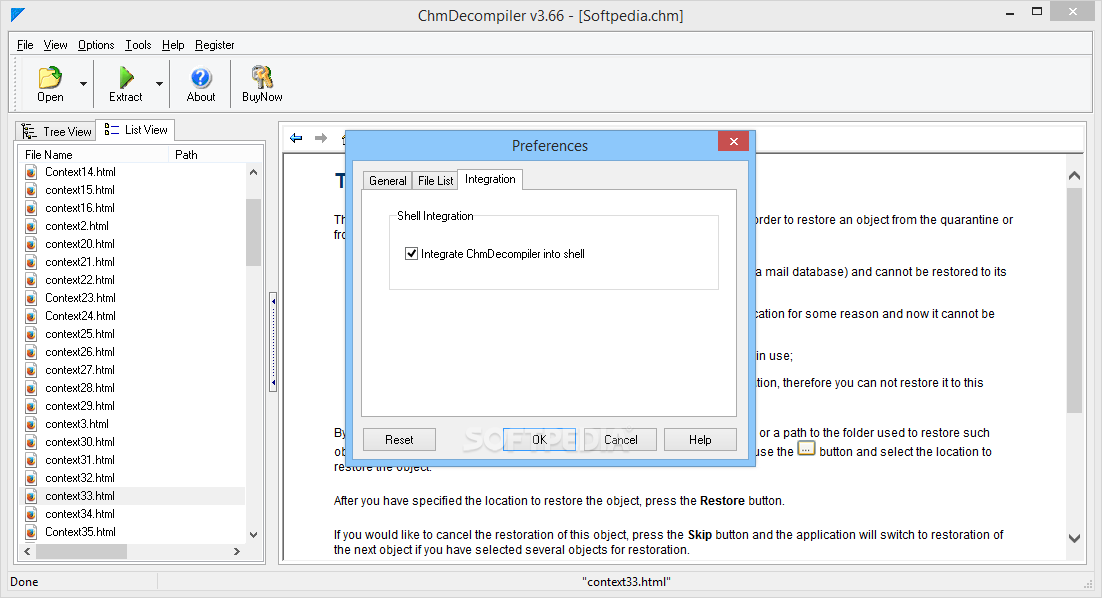Expand the Extract button dropdown arrow
Screen dimensions: 1102x598
160,84
